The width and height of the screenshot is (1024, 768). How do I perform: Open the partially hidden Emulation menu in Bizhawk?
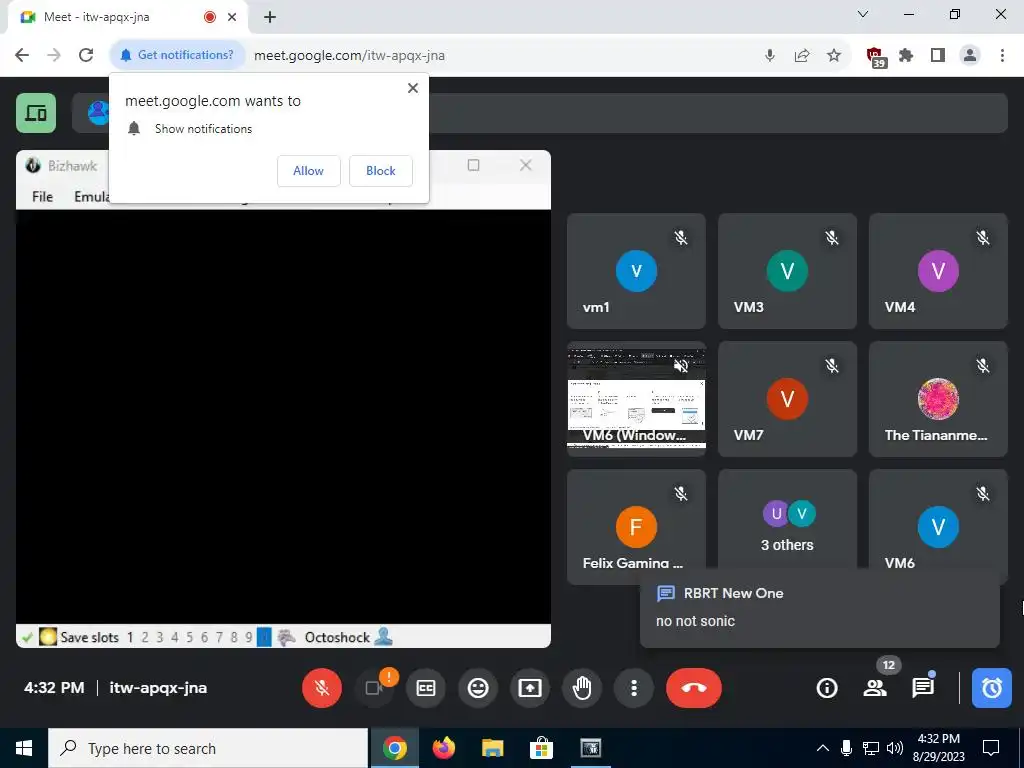[91, 197]
